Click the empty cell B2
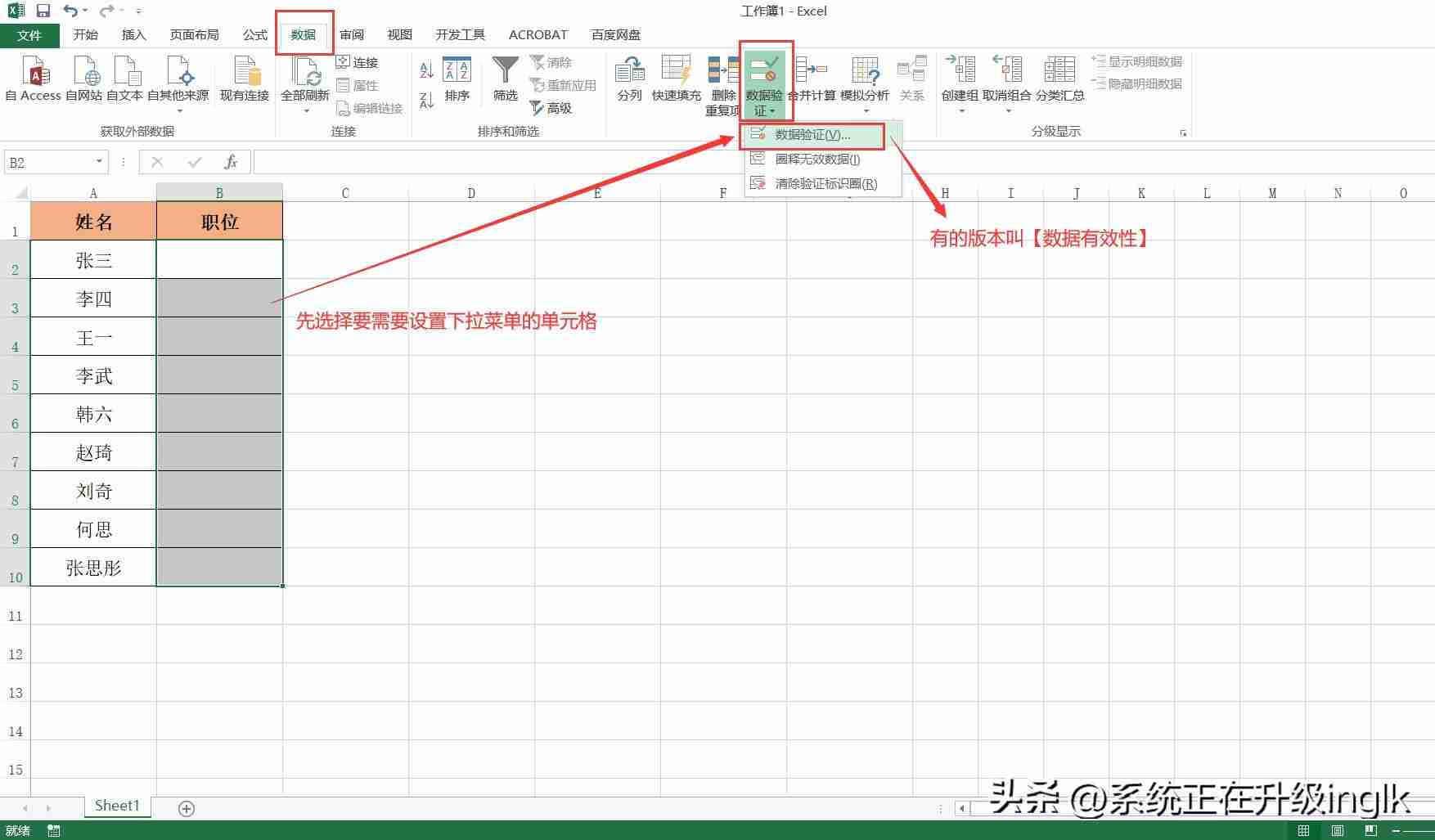Viewport: 1435px width, 840px height. (219, 259)
